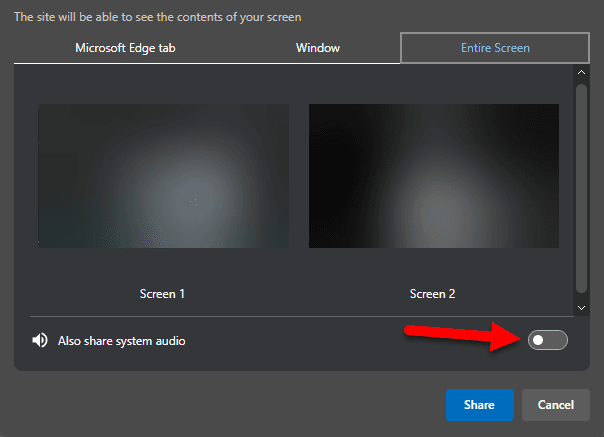Click the 'Screen 2' caption text
Viewport: 604px width, 437px height.
(x=433, y=294)
